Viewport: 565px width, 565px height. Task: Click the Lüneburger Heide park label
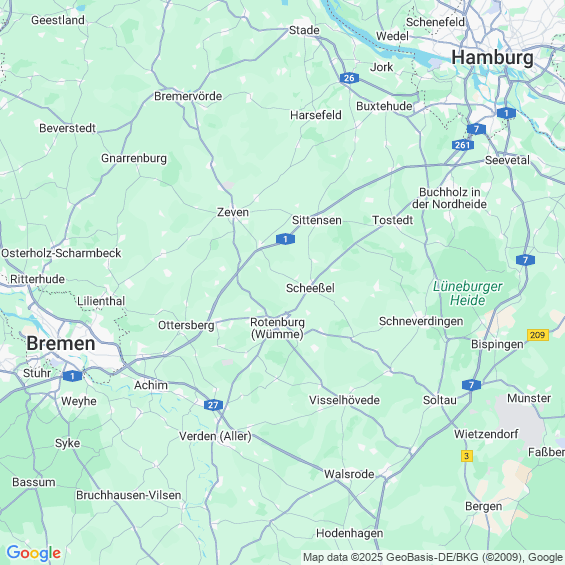pyautogui.click(x=468, y=293)
